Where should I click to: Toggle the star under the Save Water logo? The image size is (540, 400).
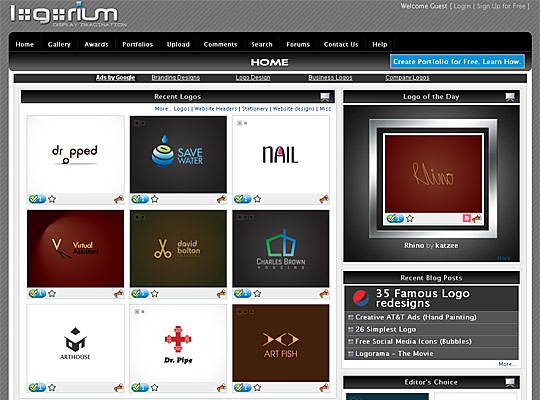pos(155,199)
